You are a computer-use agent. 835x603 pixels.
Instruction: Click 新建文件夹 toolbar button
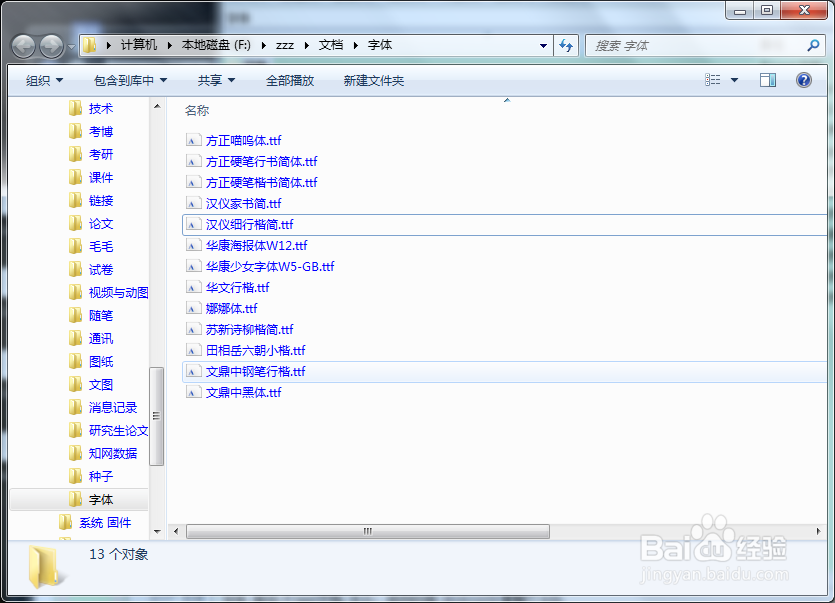click(374, 80)
